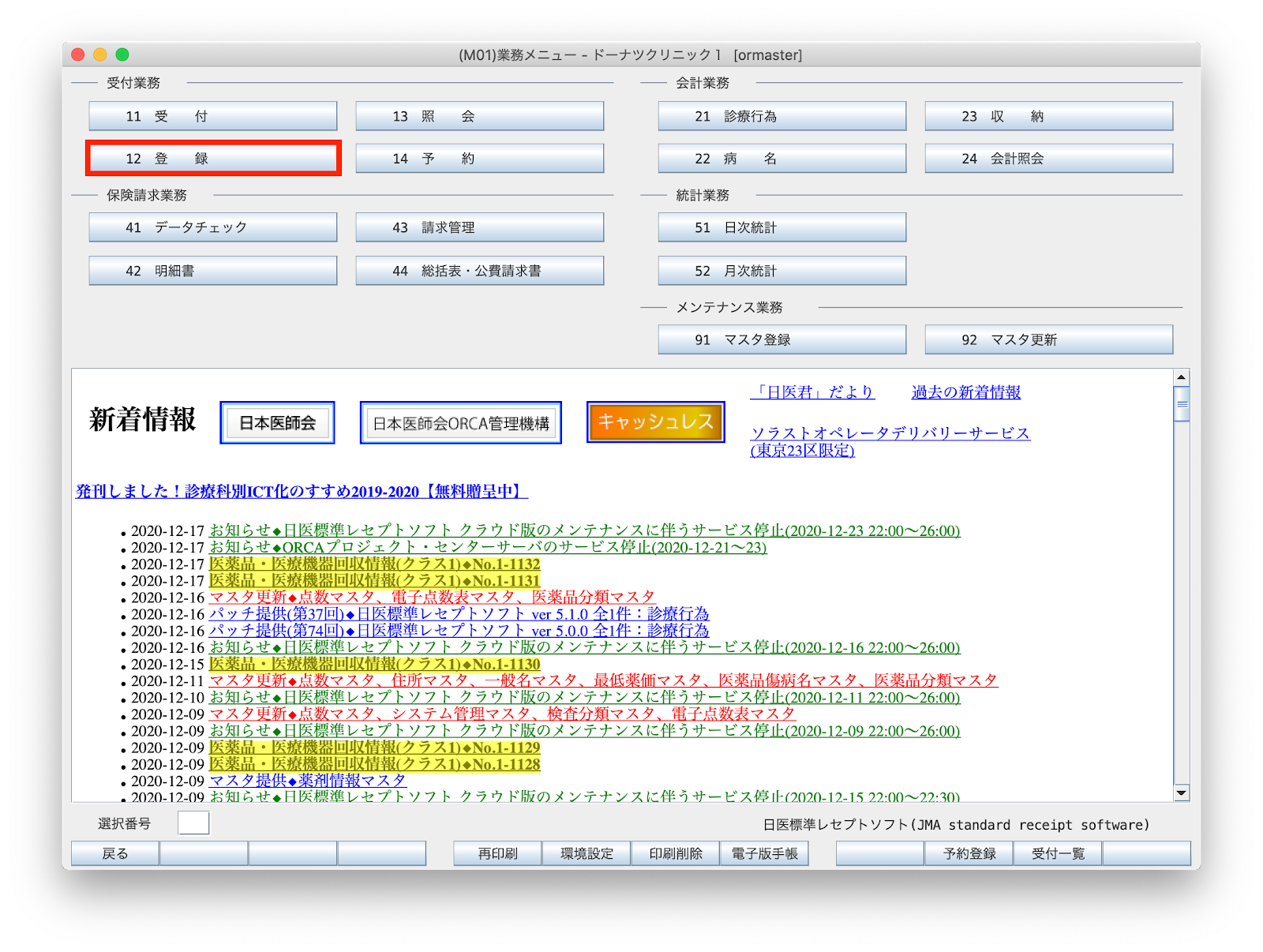Viewport: 1263px width, 952px height.
Task: Open menu 22 病名
Action: coord(781,159)
